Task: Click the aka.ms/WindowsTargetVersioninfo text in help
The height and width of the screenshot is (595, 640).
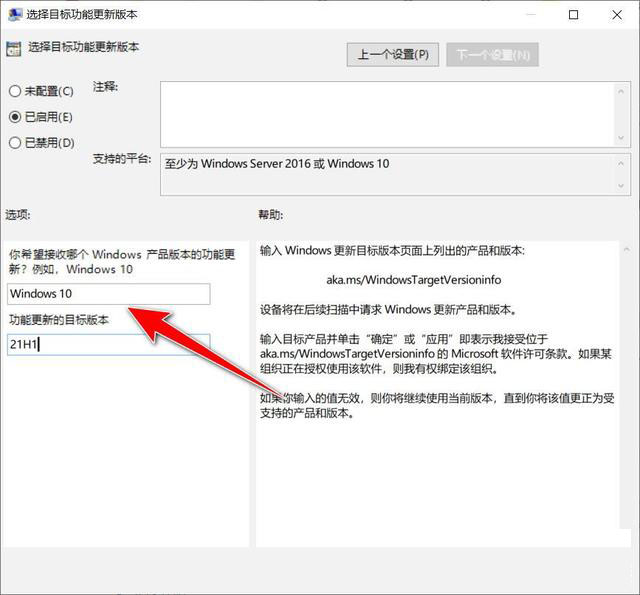Action: [x=413, y=280]
